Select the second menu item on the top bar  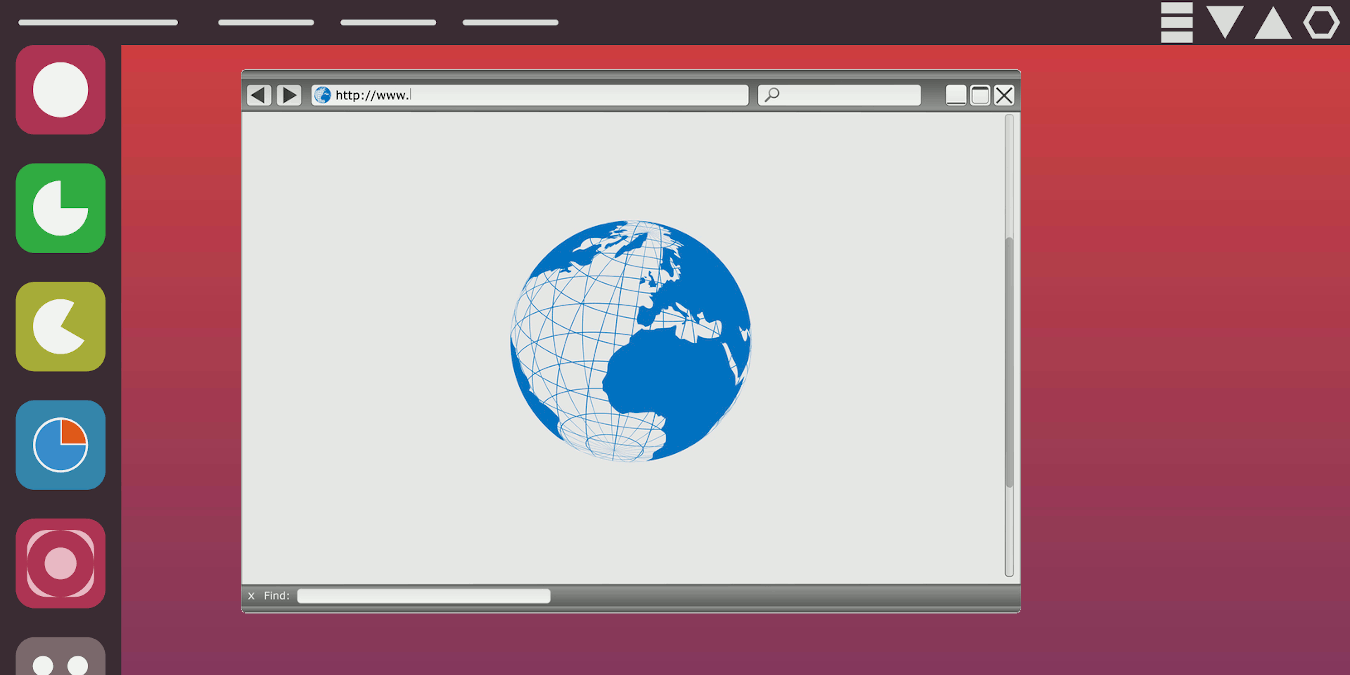click(x=265, y=22)
